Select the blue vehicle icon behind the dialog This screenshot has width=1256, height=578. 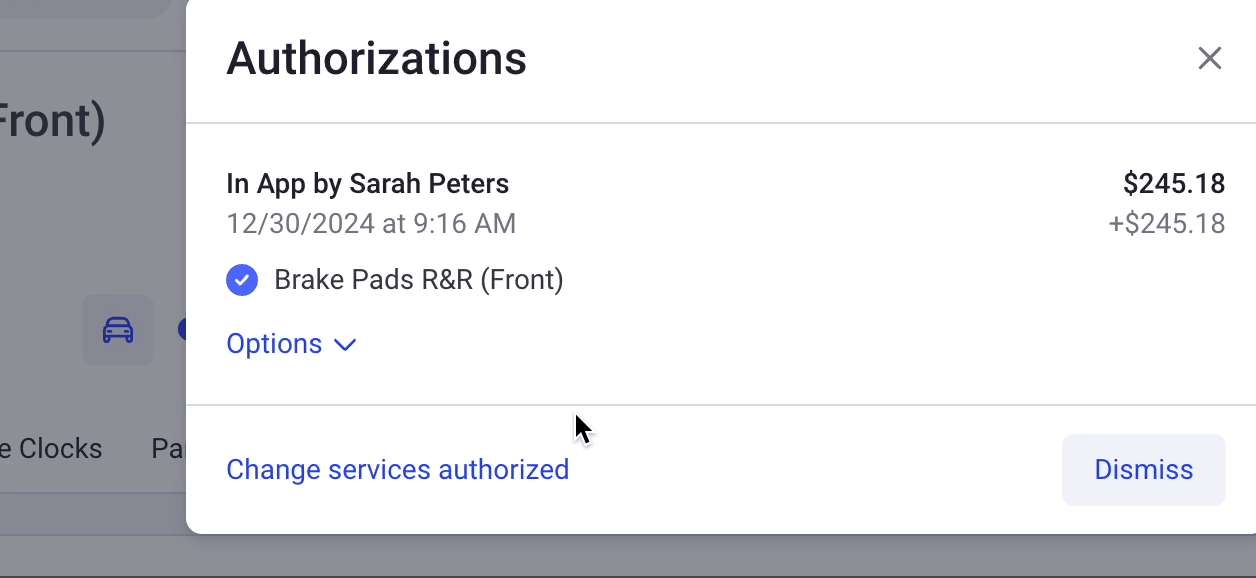point(117,329)
